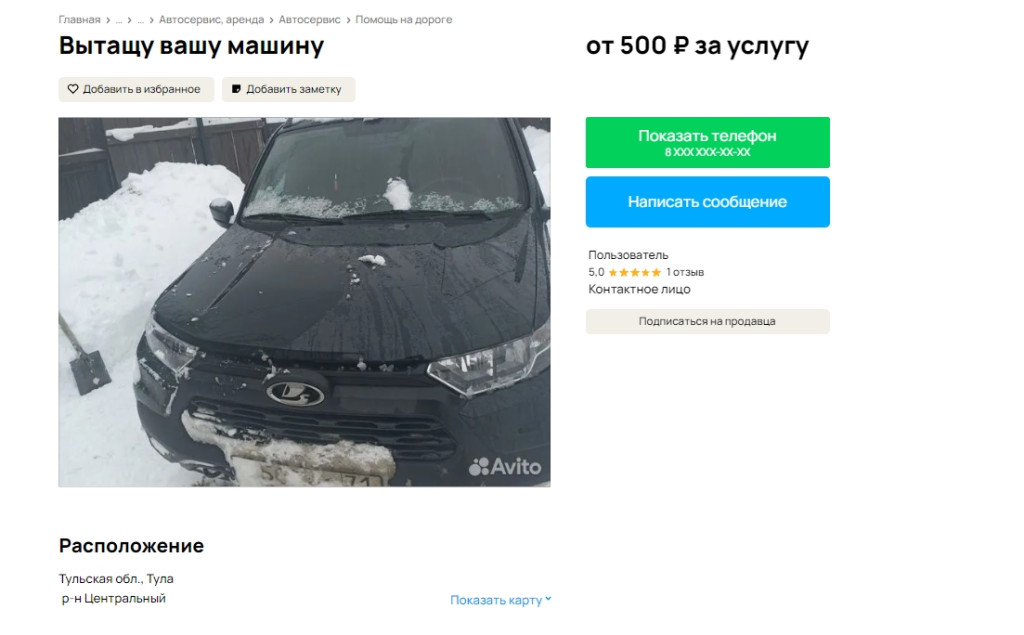Image resolution: width=1024 pixels, height=635 pixels.
Task: Open the Пользователь seller profile name
Action: (628, 255)
